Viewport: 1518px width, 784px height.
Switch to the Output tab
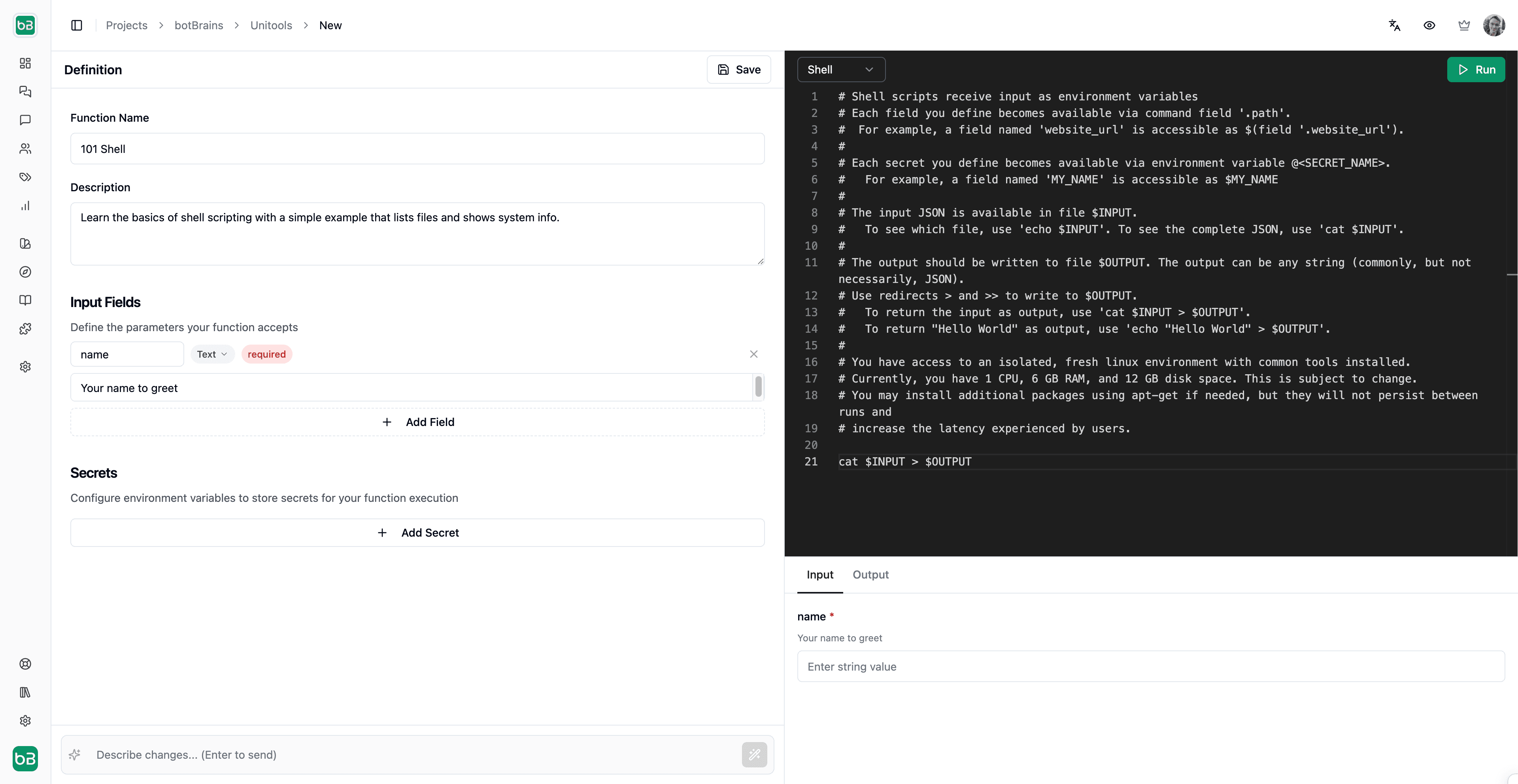870,575
